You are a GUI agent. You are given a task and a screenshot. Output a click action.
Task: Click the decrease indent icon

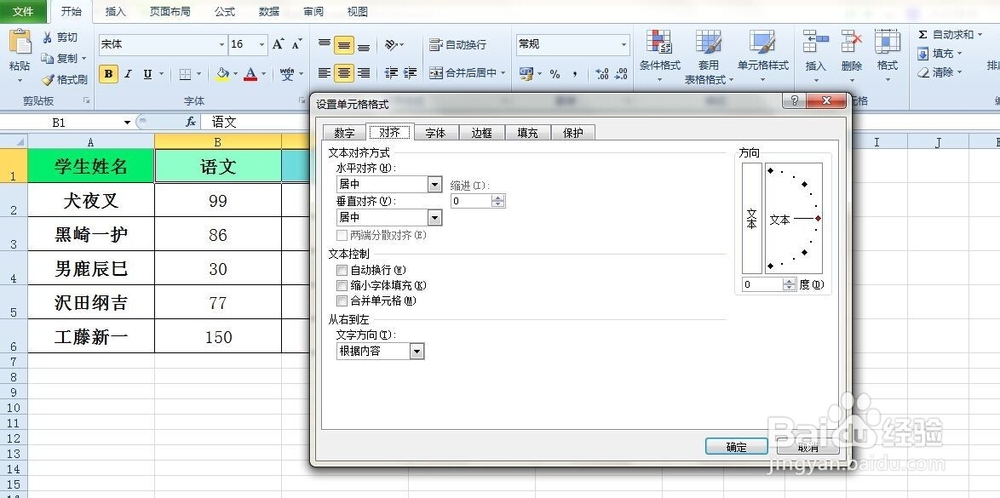[391, 73]
